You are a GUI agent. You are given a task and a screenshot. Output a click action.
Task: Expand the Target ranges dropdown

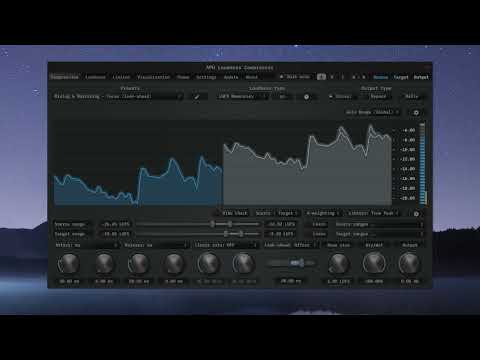[379, 234]
